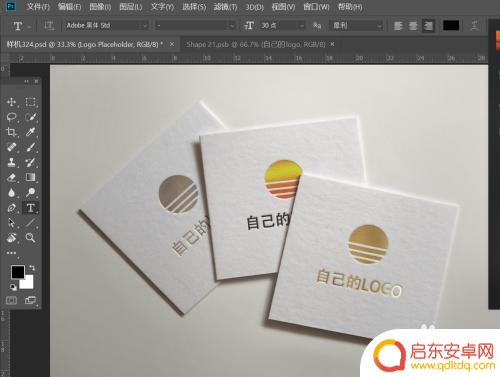Swap foreground and background colors
Viewport: 500px width, 377px height.
[x=32, y=268]
